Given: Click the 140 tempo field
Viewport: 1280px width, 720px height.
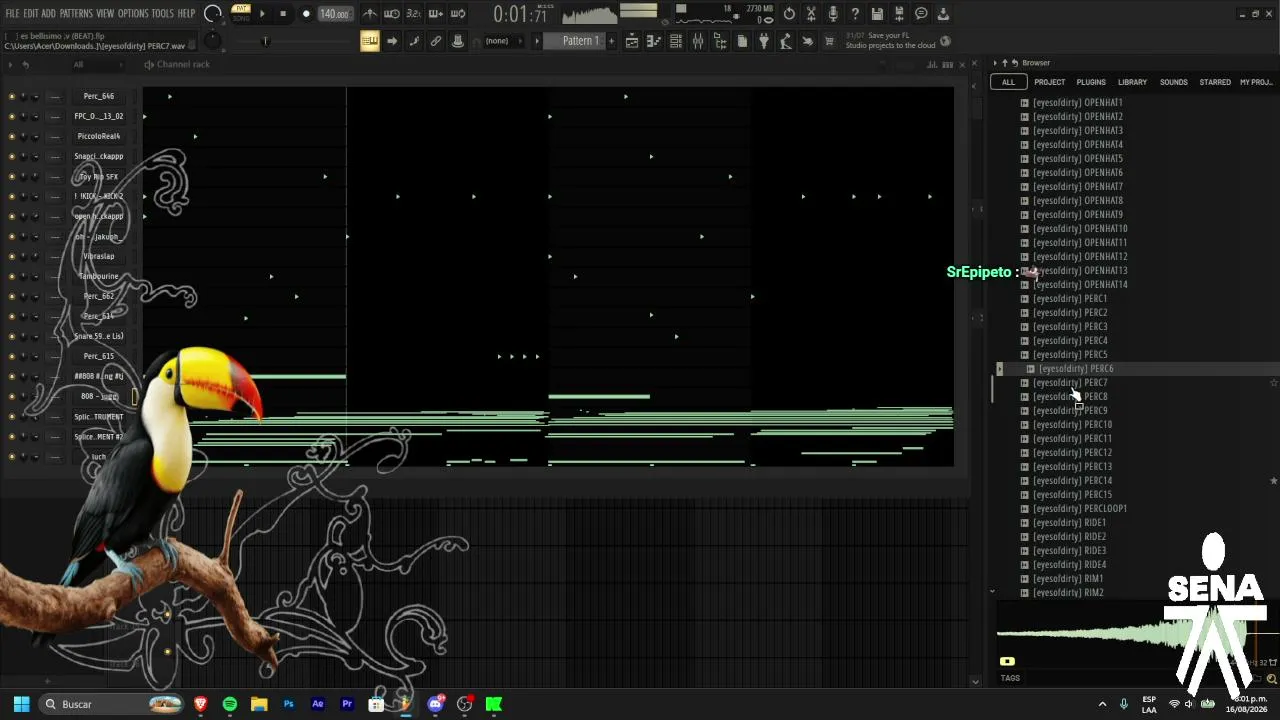Looking at the screenshot, I should coord(334,14).
